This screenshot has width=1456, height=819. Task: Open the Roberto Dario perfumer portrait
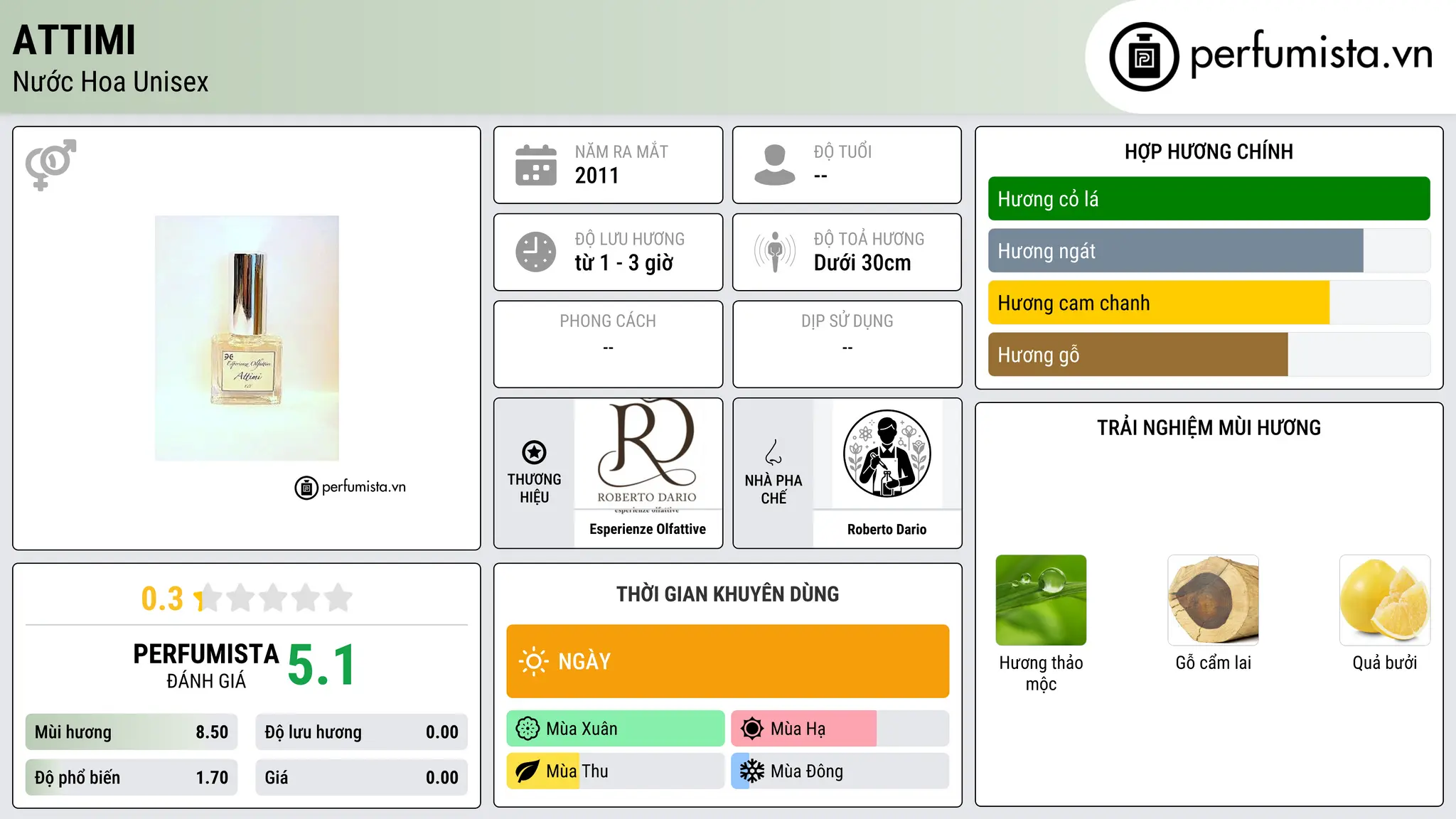coord(887,454)
